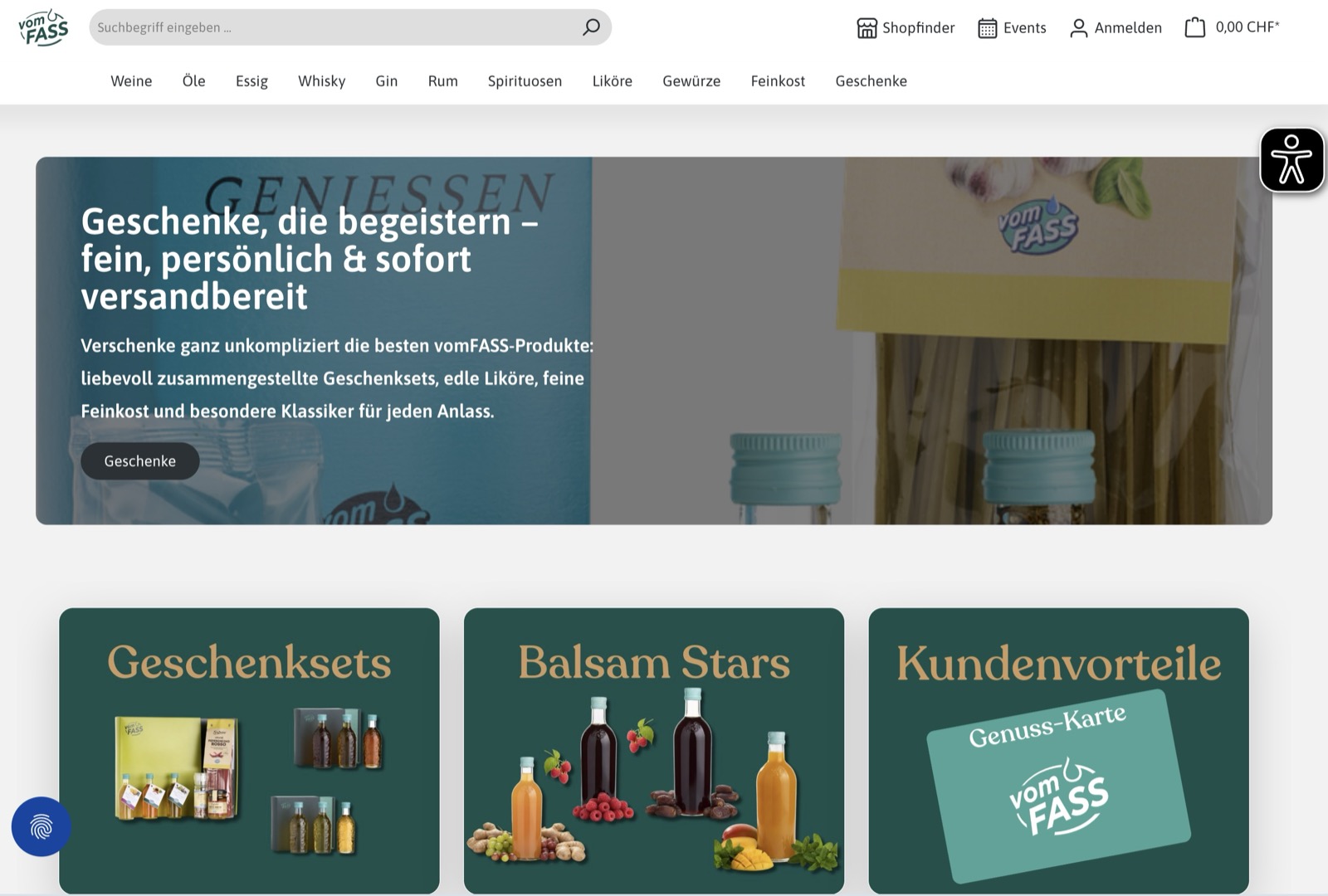Open the Spirituosen menu category
Screen dimensions: 1328x896
pyautogui.click(x=525, y=81)
